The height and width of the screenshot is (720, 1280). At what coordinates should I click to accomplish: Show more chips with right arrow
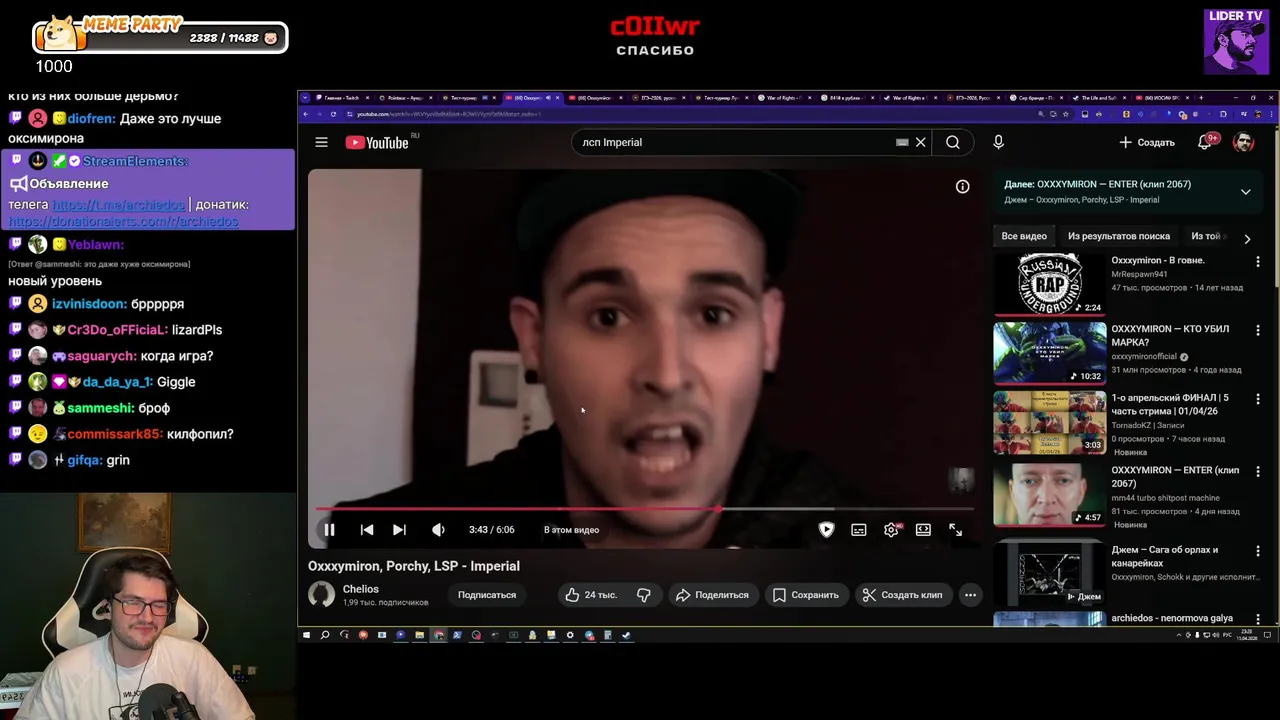[1246, 238]
